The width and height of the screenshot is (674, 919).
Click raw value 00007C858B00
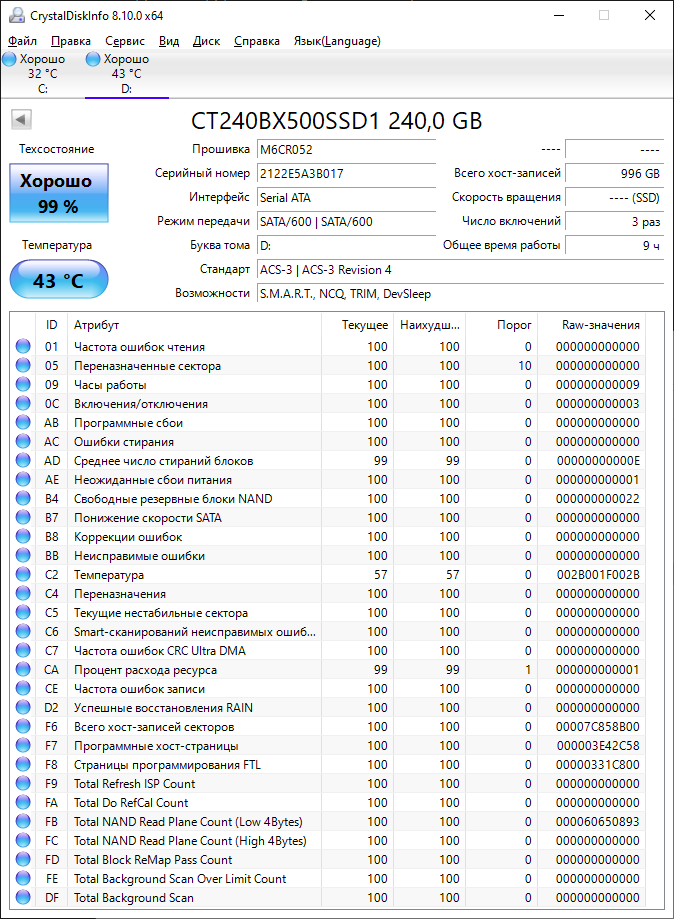coord(598,727)
